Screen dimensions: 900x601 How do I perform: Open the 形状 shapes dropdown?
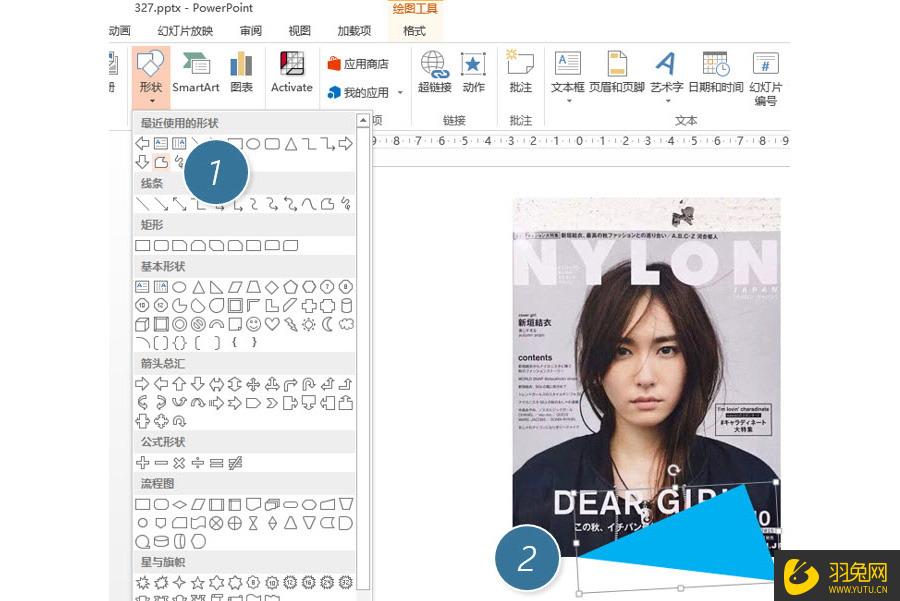pyautogui.click(x=150, y=77)
